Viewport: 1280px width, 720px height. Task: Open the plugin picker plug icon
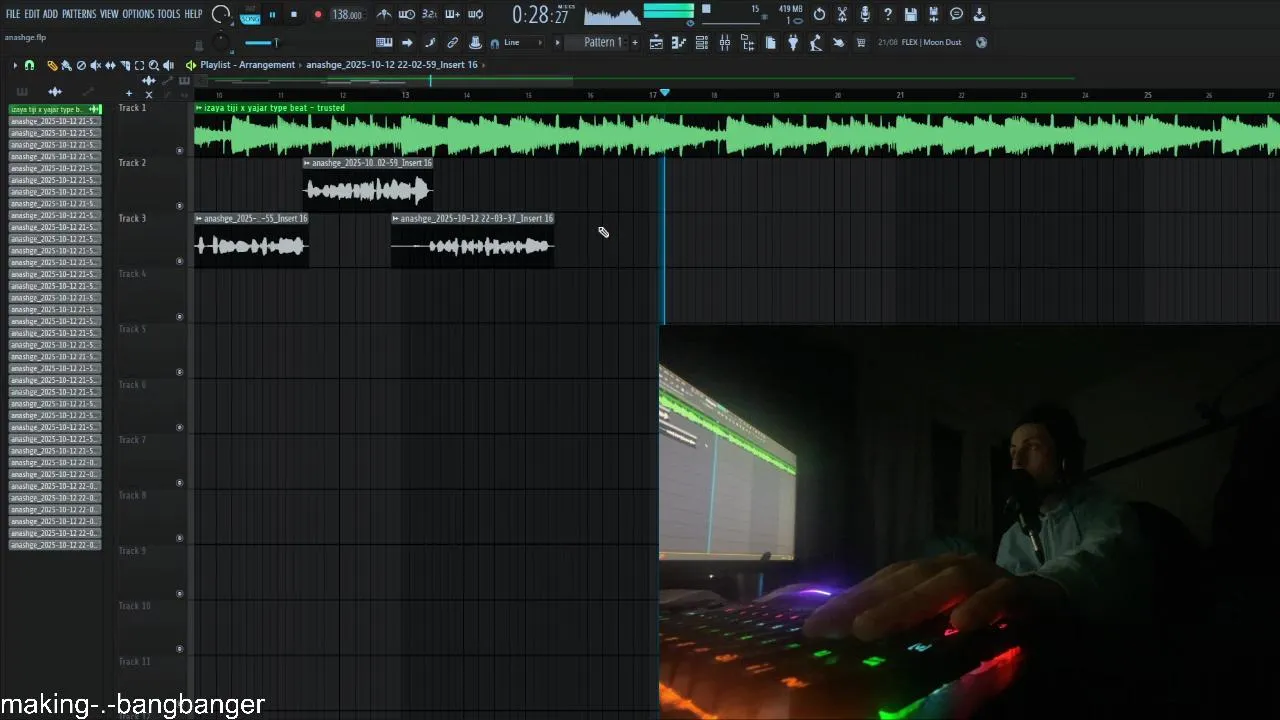click(x=793, y=42)
